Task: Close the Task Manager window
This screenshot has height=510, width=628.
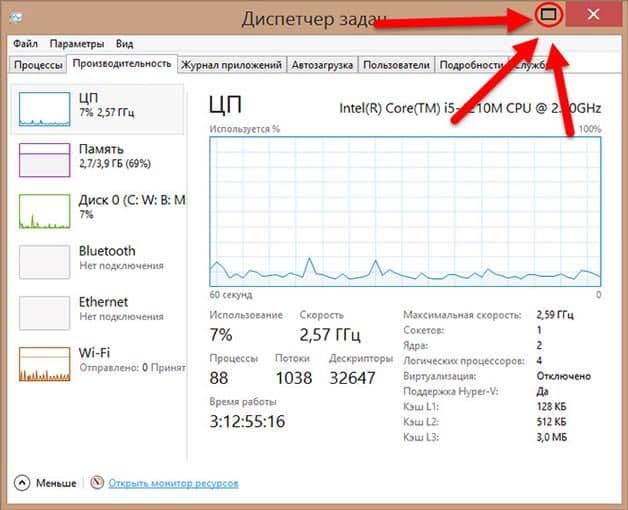Action: [x=593, y=14]
